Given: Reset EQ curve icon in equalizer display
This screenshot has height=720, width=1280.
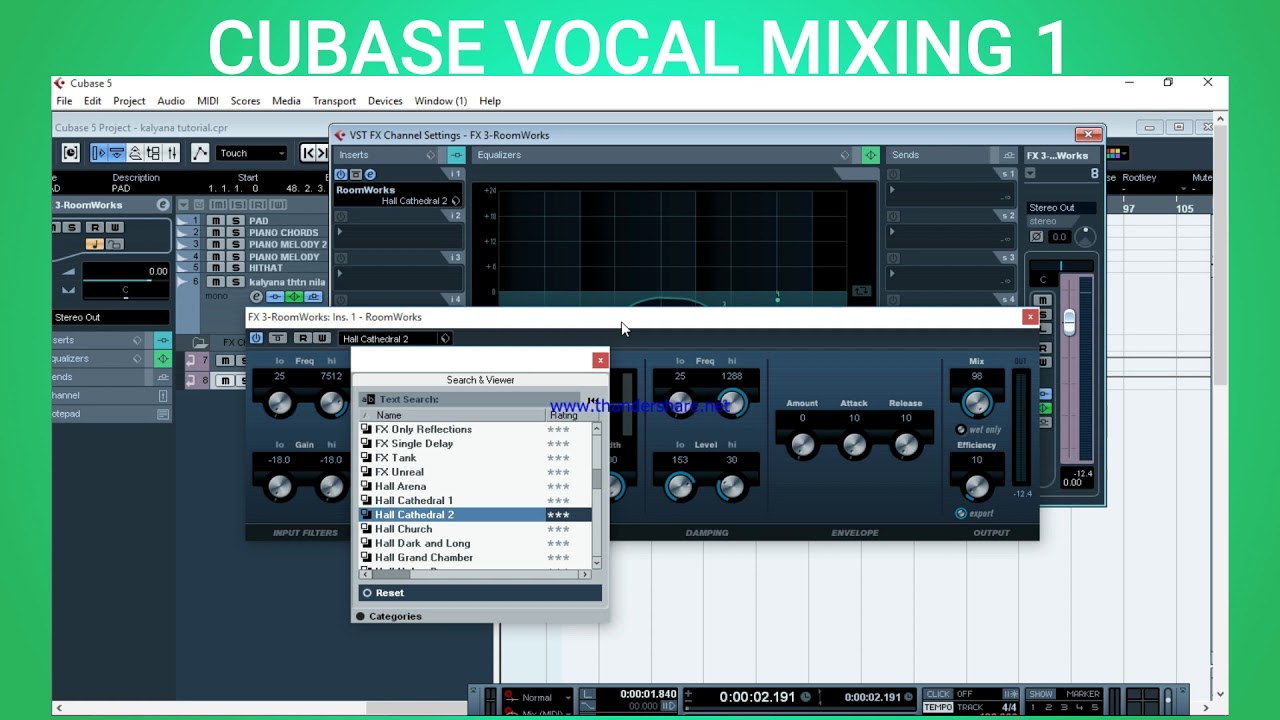Looking at the screenshot, I should [x=861, y=291].
